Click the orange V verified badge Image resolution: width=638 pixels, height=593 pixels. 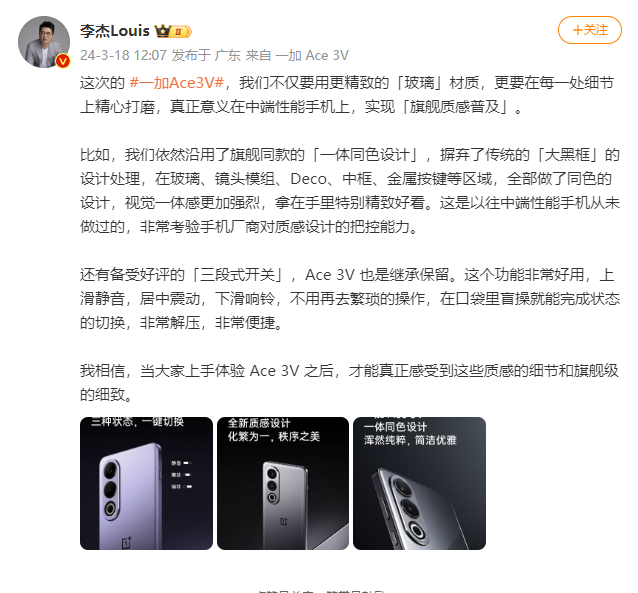[63, 61]
